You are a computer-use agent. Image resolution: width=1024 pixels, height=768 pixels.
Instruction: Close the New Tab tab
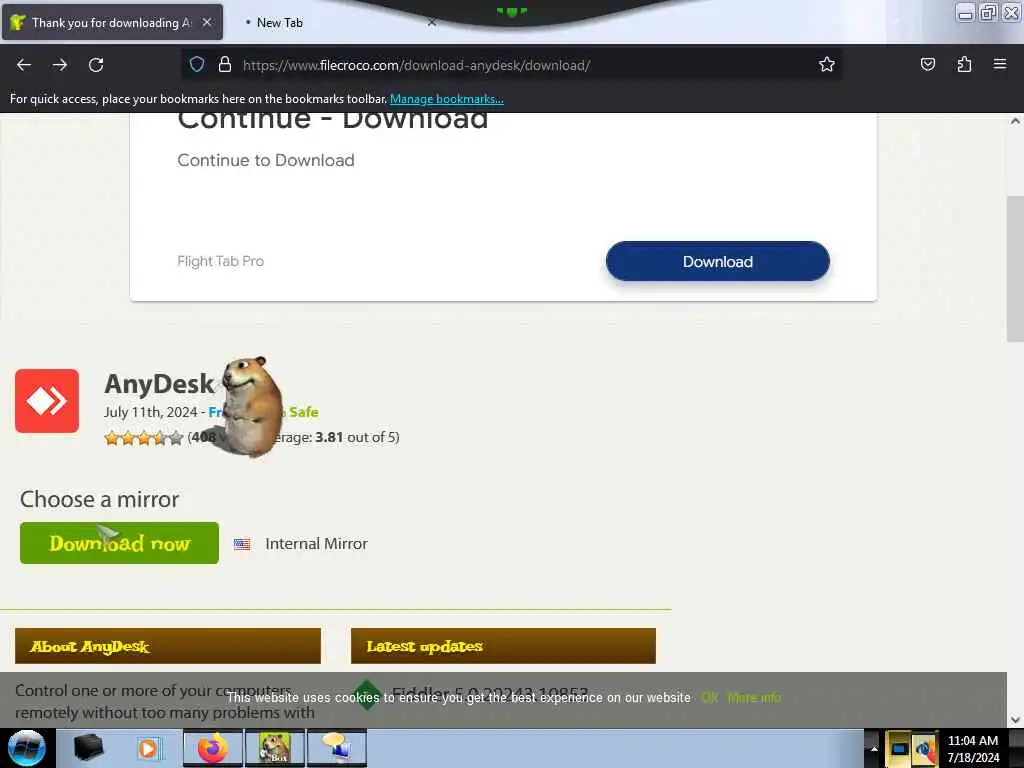coord(432,22)
